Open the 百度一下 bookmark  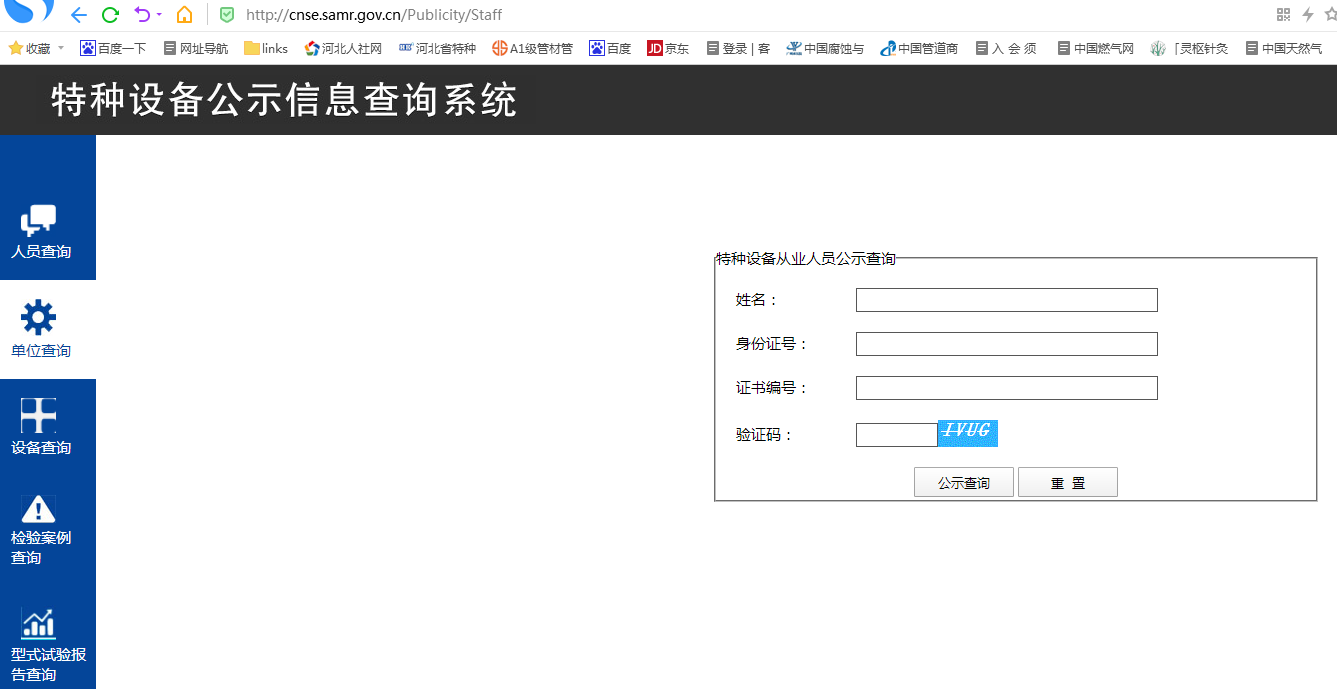(113, 48)
